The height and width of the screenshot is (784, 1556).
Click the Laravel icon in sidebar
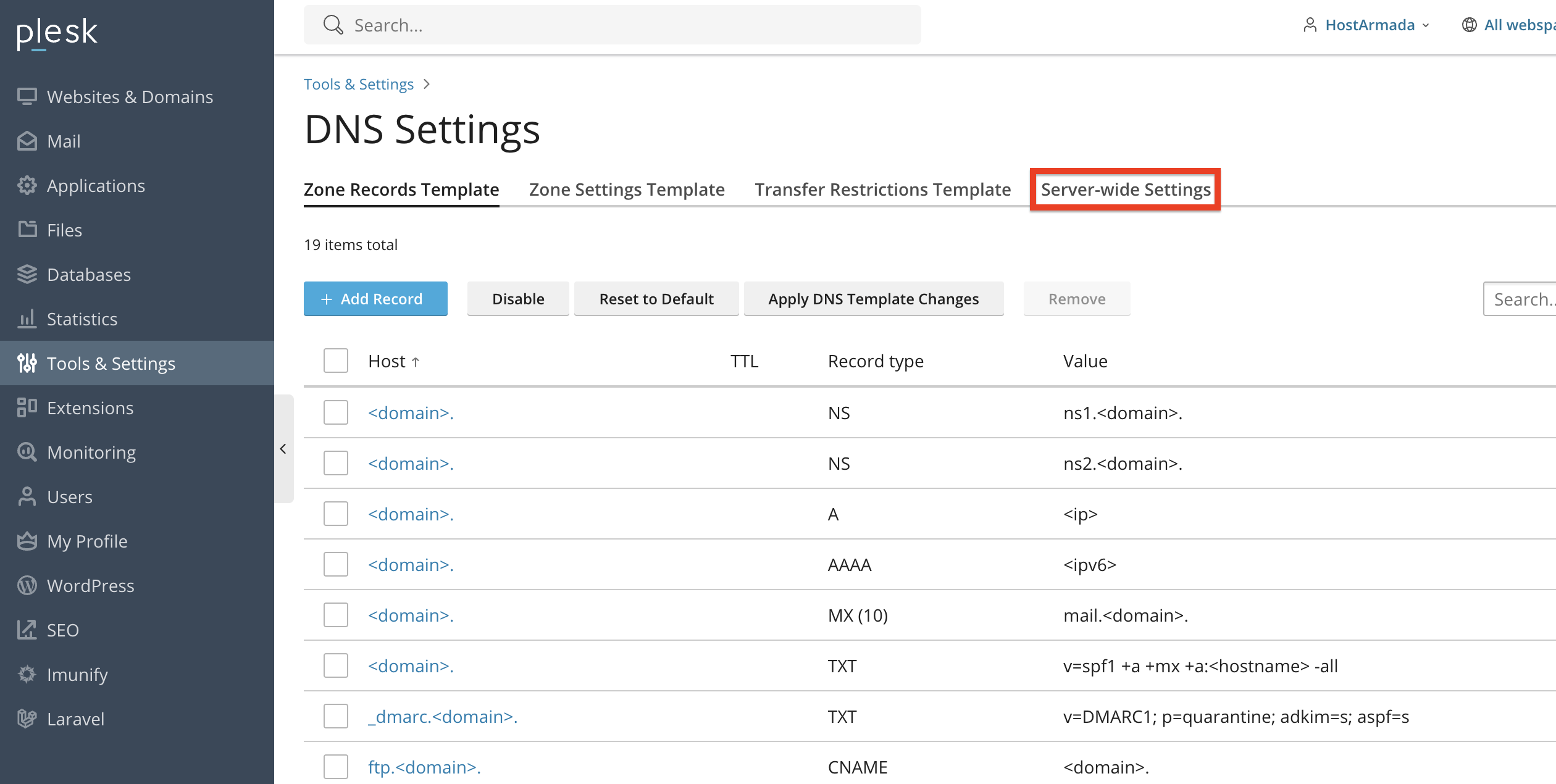(x=27, y=719)
